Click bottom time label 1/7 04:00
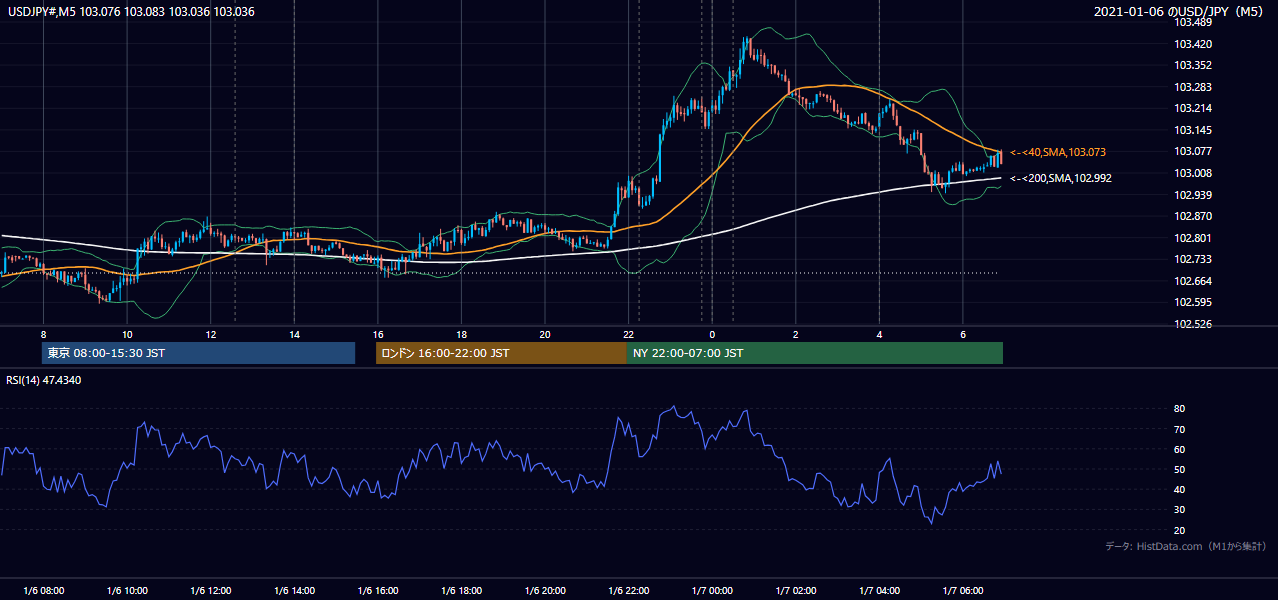Image resolution: width=1278 pixels, height=600 pixels. 879,591
